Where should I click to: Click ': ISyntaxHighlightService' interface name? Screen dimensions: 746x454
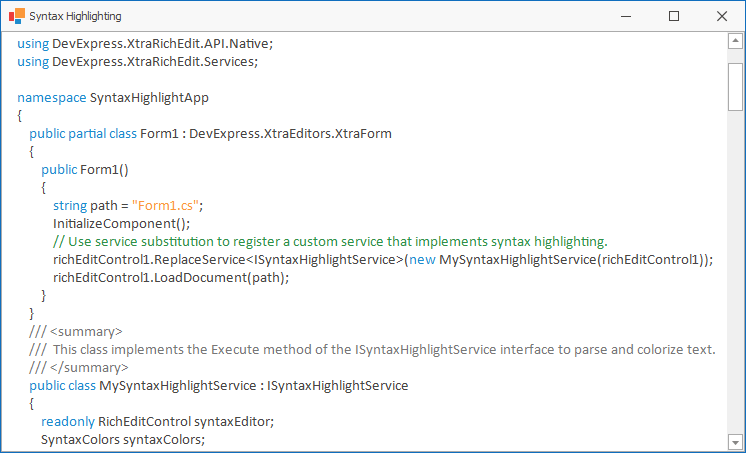click(x=334, y=385)
